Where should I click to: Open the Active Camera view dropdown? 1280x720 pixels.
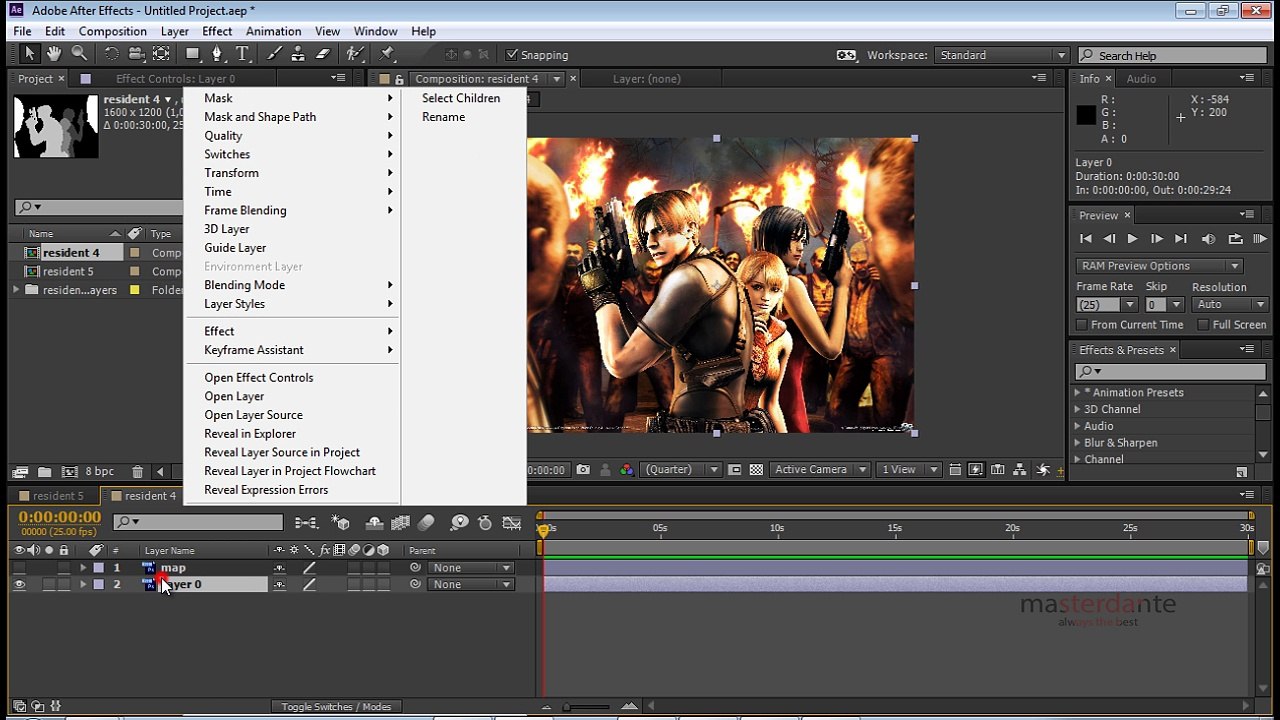pyautogui.click(x=818, y=470)
